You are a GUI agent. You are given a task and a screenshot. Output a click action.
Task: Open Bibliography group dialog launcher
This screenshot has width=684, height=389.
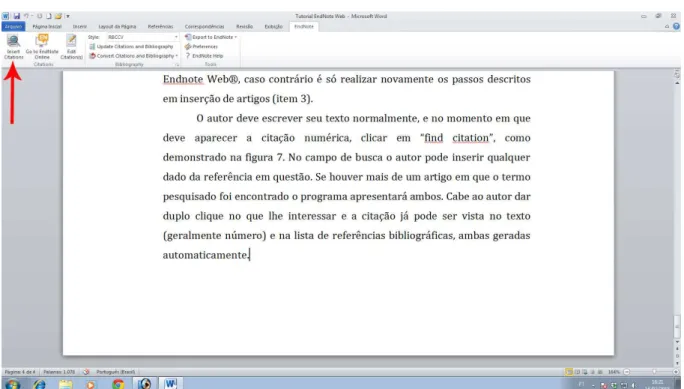point(177,65)
